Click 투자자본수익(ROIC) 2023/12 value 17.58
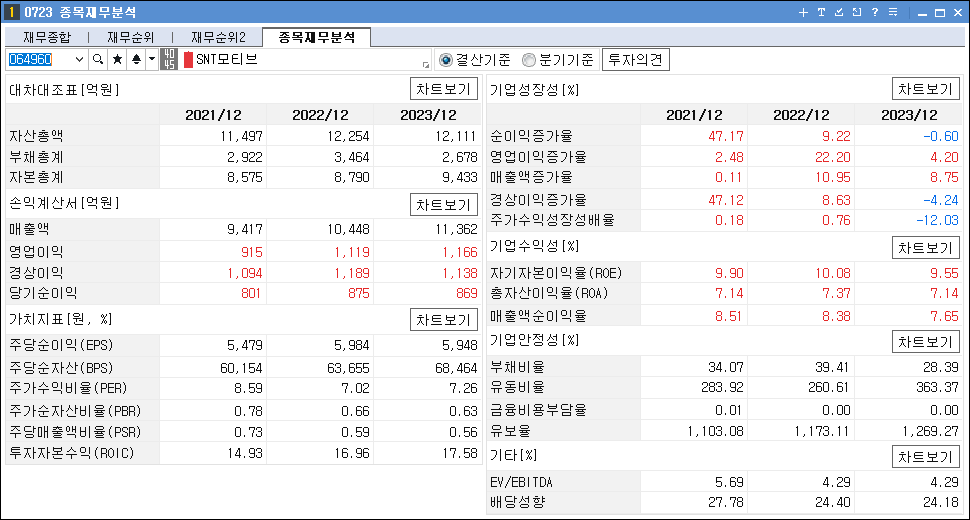The height and width of the screenshot is (520, 970). 460,453
